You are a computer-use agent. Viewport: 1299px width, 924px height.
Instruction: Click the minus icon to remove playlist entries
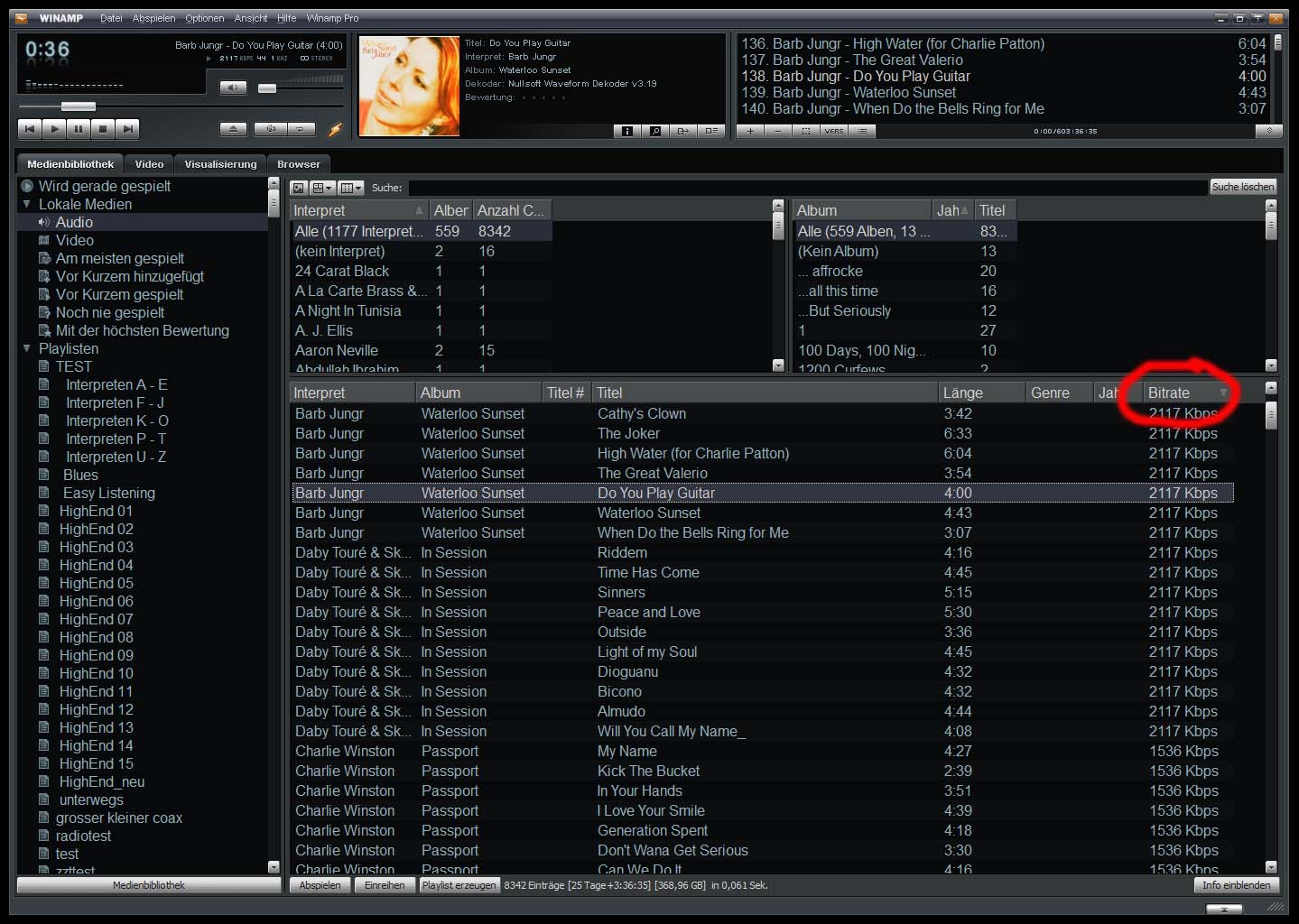778,131
